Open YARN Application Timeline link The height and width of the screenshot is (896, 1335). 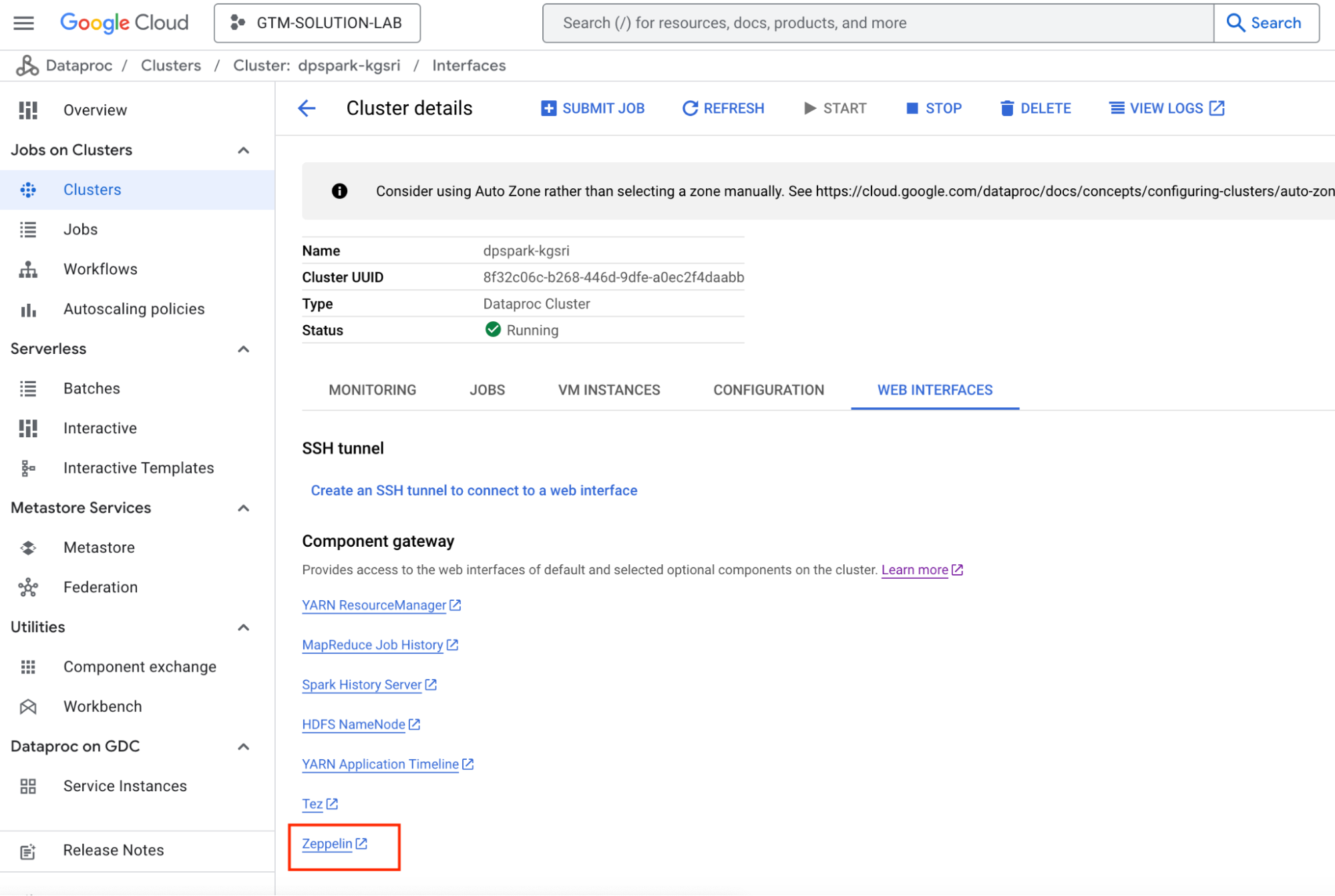click(380, 764)
